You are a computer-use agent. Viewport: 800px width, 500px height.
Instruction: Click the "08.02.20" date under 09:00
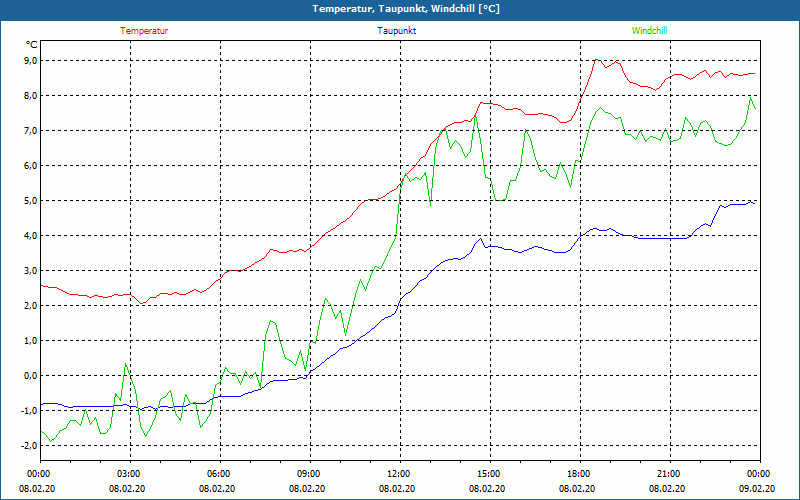[x=307, y=489]
